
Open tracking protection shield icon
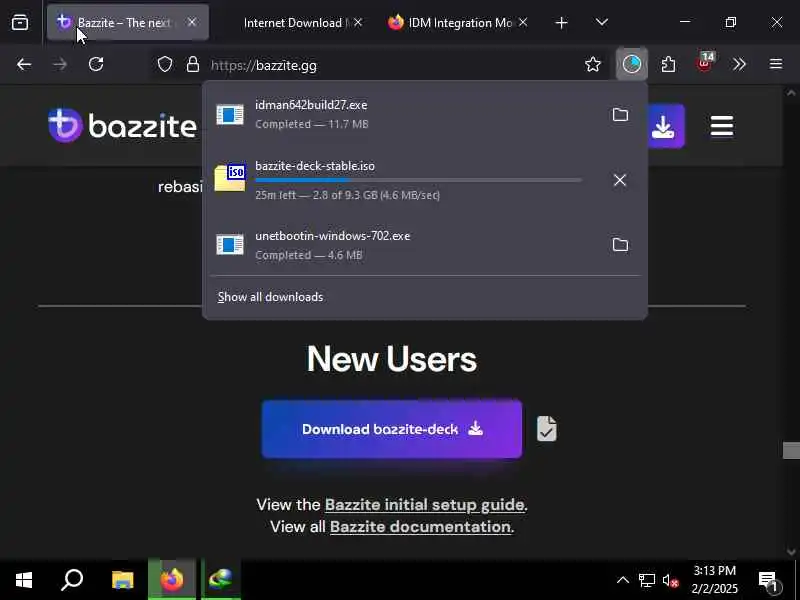(164, 65)
